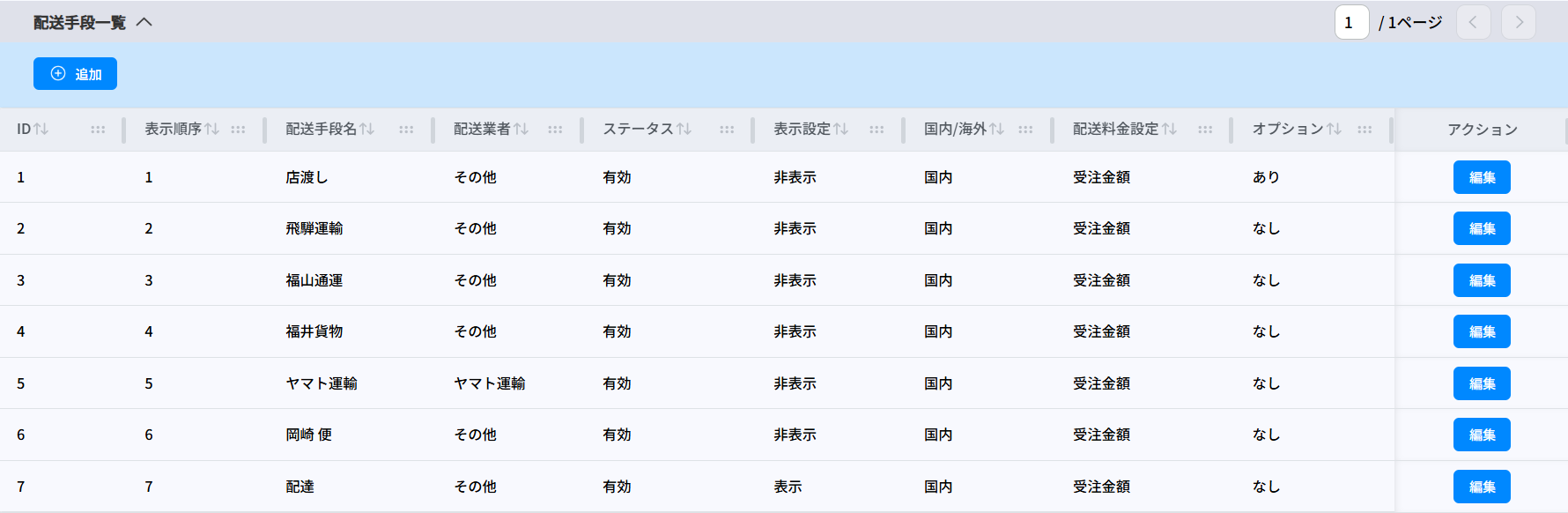Image resolution: width=1568 pixels, height=513 pixels.
Task: Sort by 配送料金設定 column arrows
Action: pos(1169,130)
